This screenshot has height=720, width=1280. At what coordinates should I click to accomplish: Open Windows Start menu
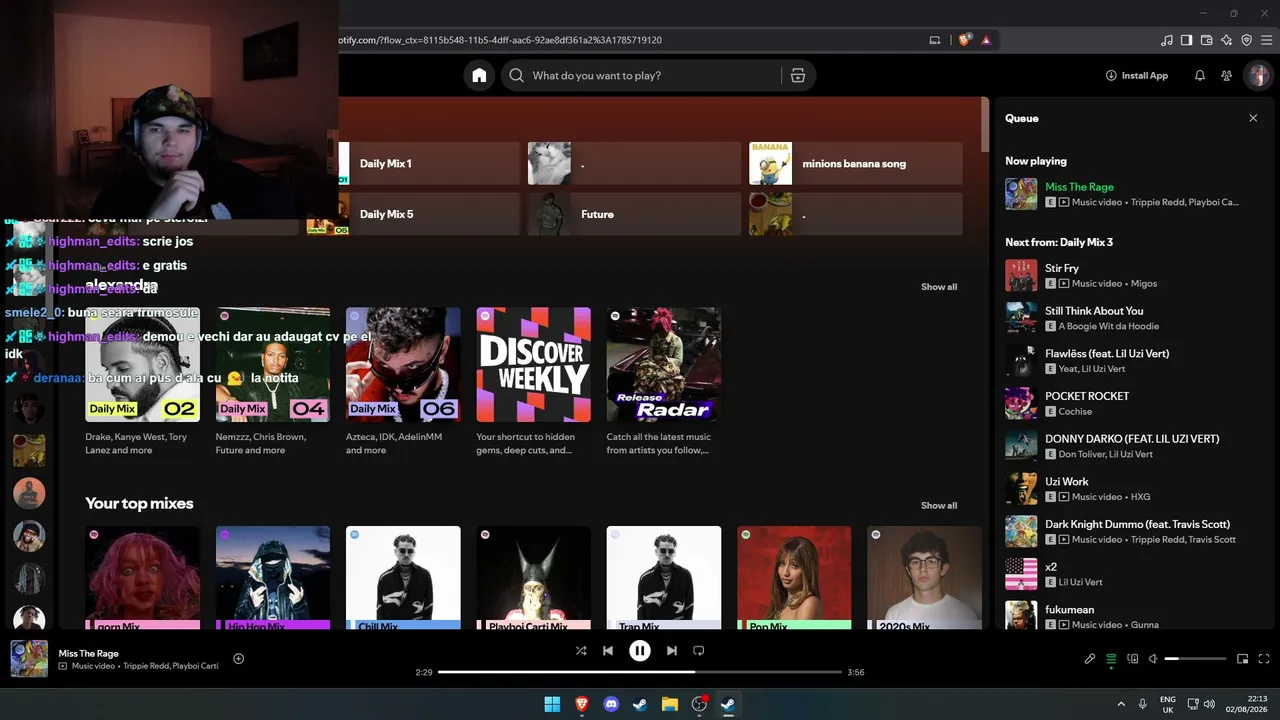pos(552,704)
